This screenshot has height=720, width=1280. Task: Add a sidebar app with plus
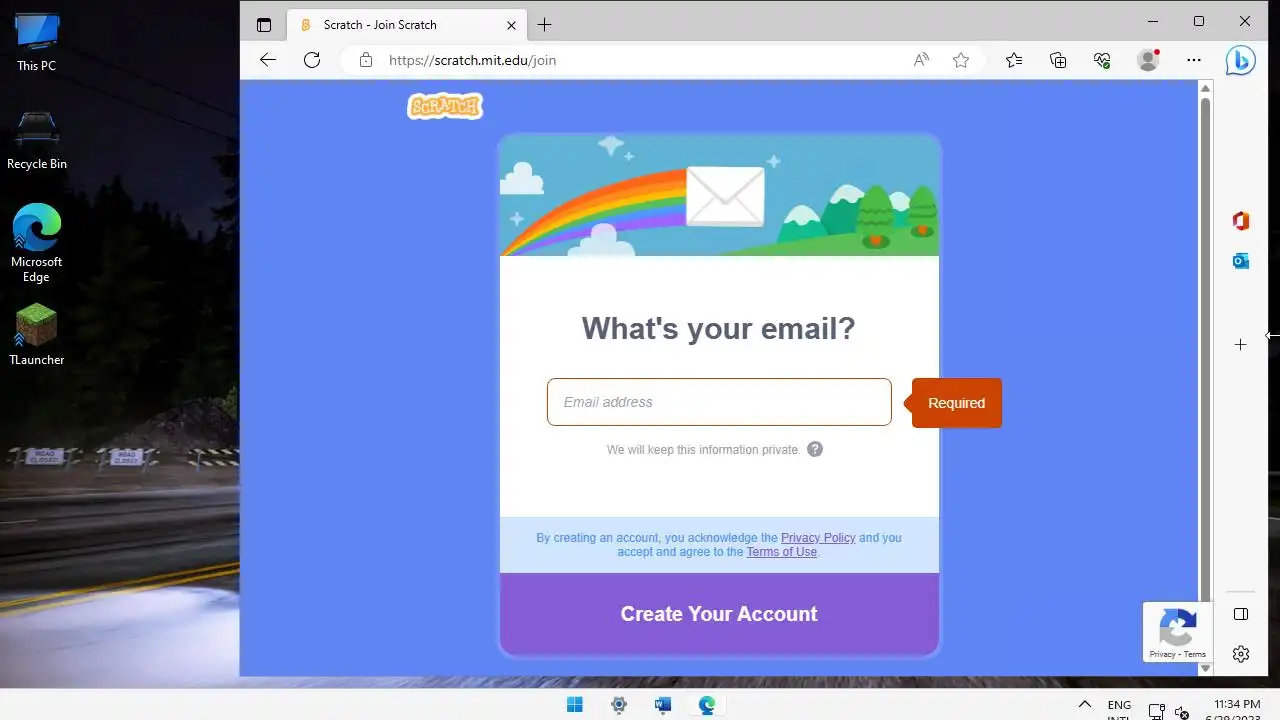(x=1241, y=344)
